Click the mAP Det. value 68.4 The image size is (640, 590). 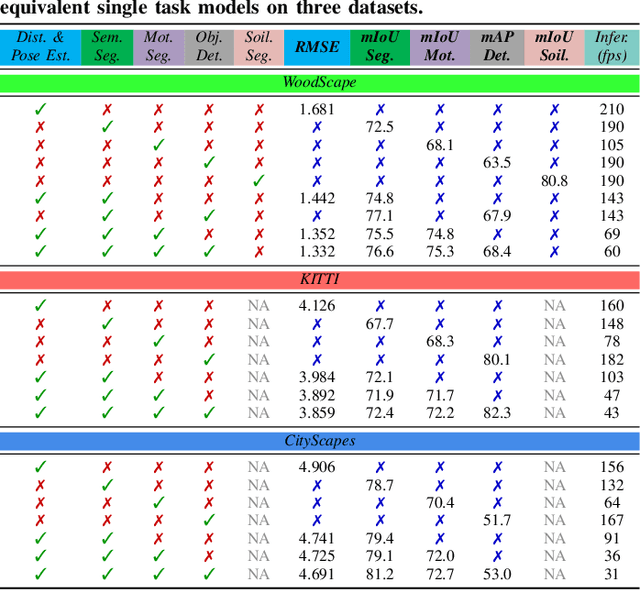pyautogui.click(x=497, y=251)
